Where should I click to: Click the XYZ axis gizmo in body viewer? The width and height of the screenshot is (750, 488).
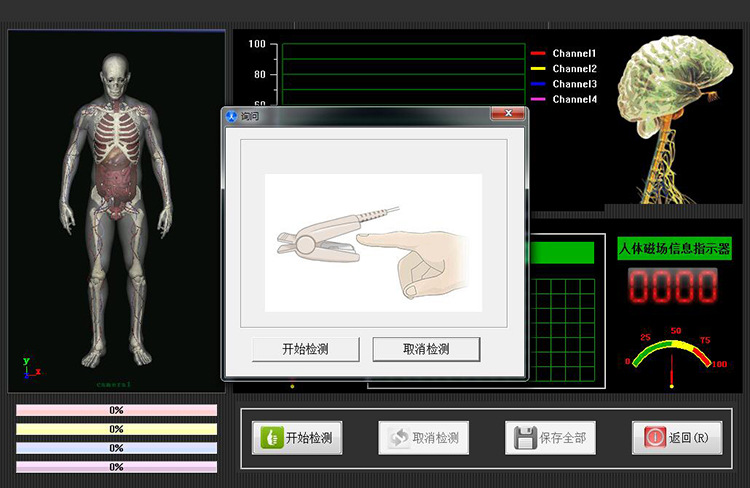pos(30,368)
